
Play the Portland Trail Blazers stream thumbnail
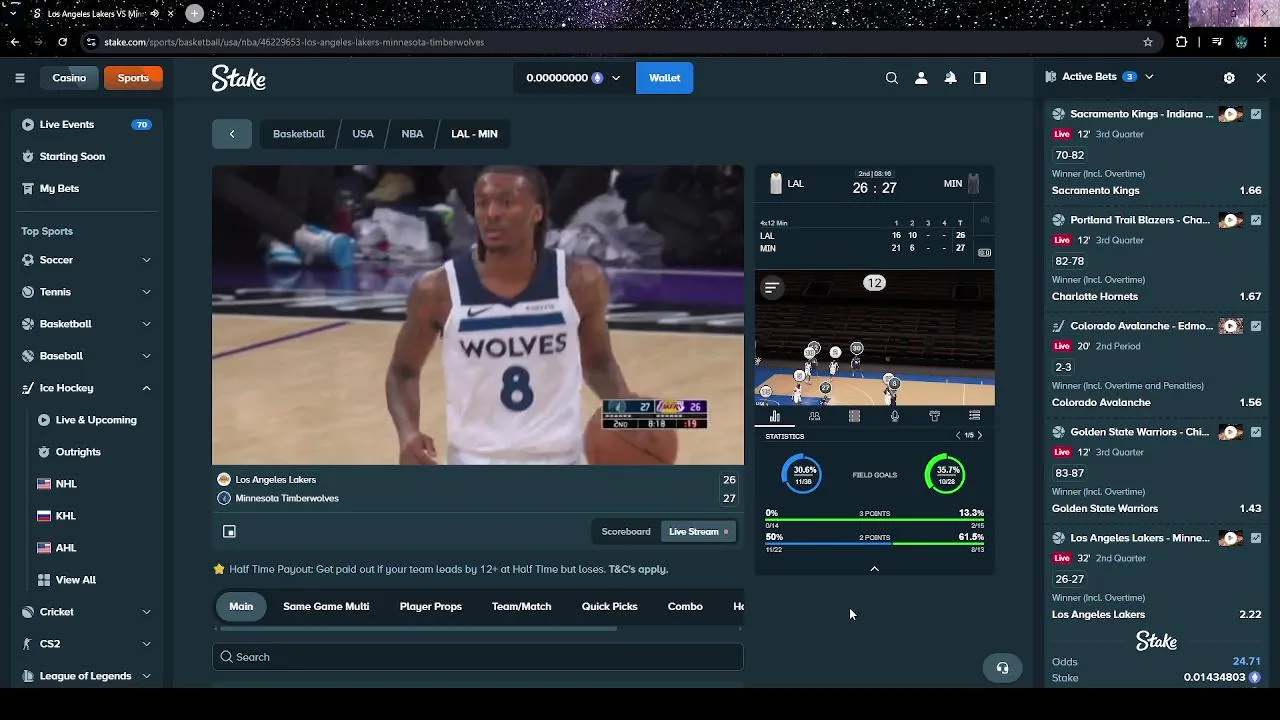coord(1230,220)
